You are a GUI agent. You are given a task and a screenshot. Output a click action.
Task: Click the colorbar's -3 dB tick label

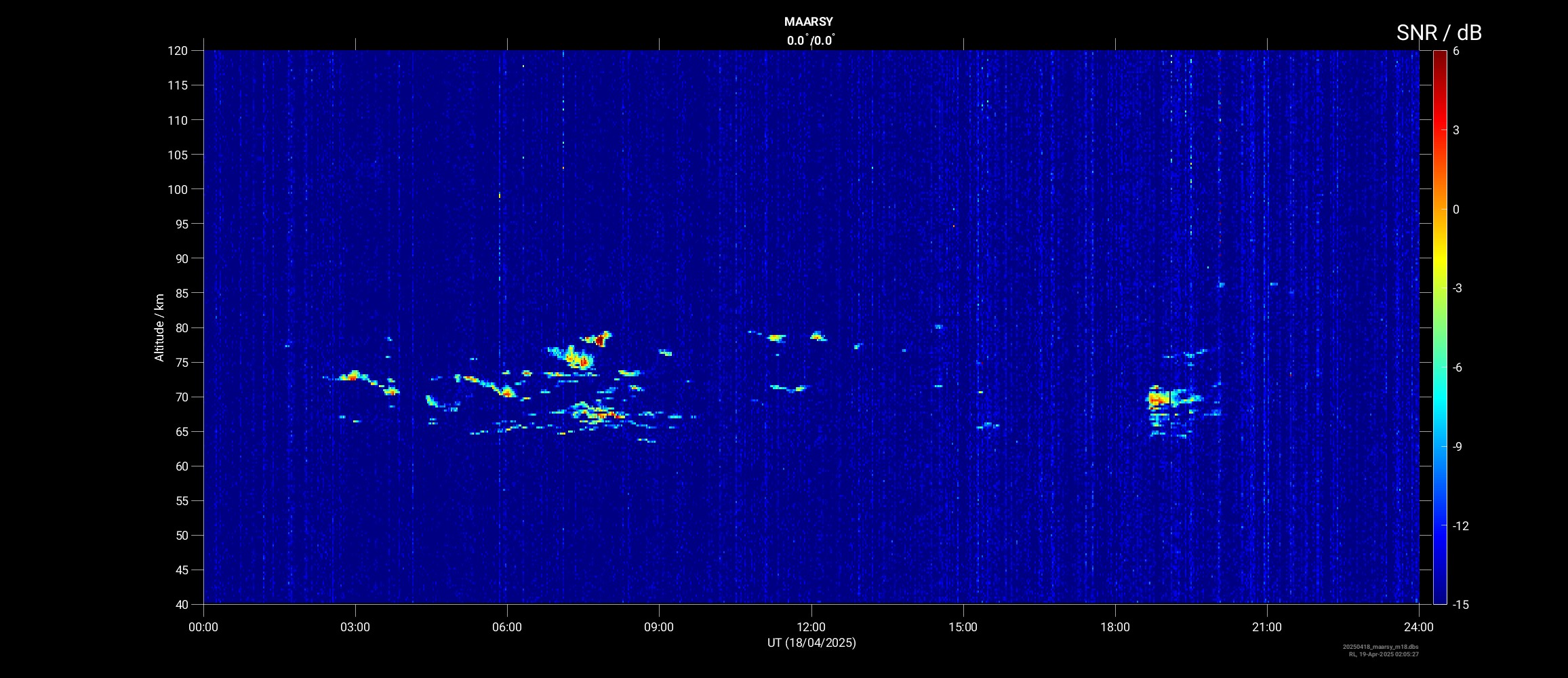click(1458, 288)
